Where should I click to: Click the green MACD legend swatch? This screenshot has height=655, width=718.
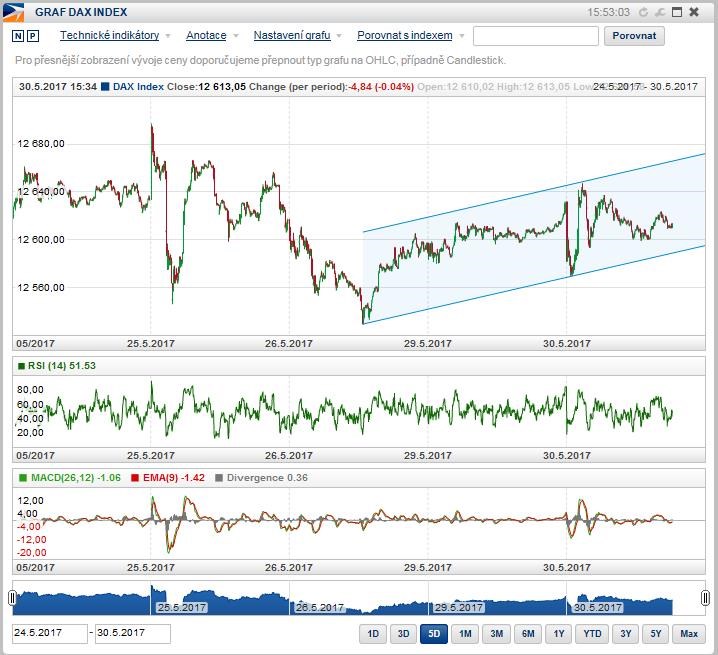23,478
